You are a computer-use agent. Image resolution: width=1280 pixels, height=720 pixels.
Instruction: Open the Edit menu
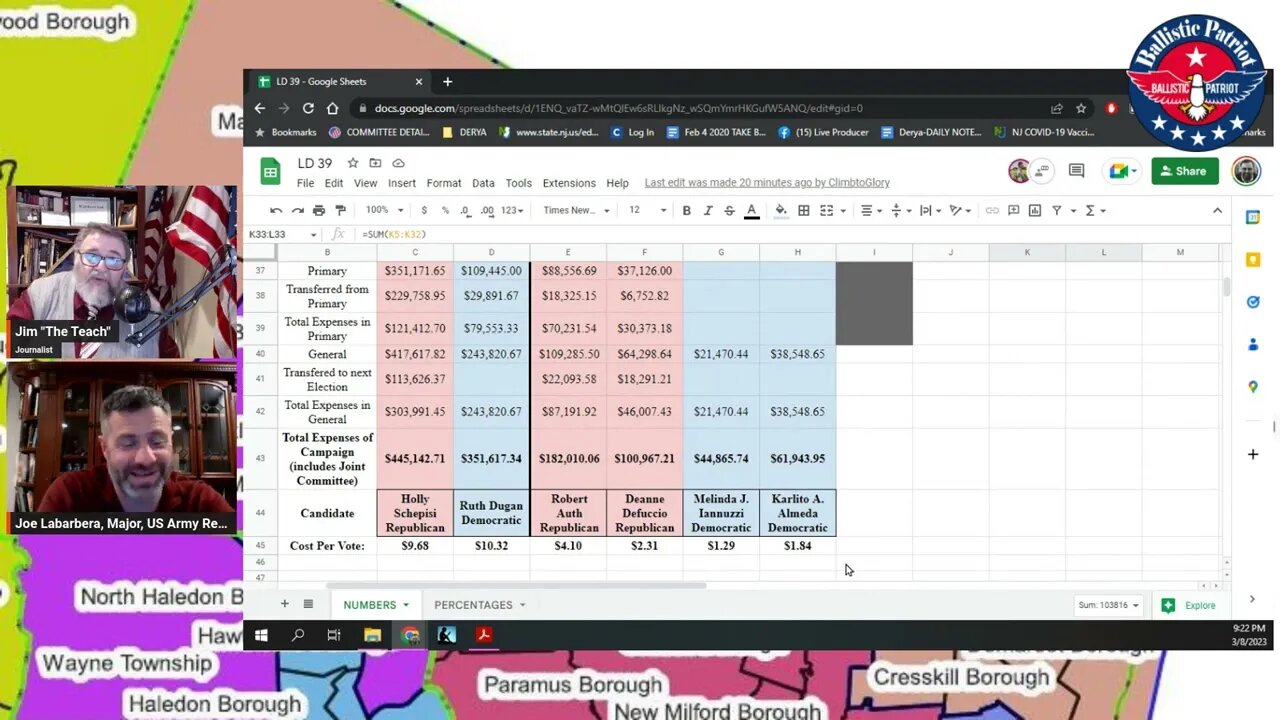click(334, 183)
